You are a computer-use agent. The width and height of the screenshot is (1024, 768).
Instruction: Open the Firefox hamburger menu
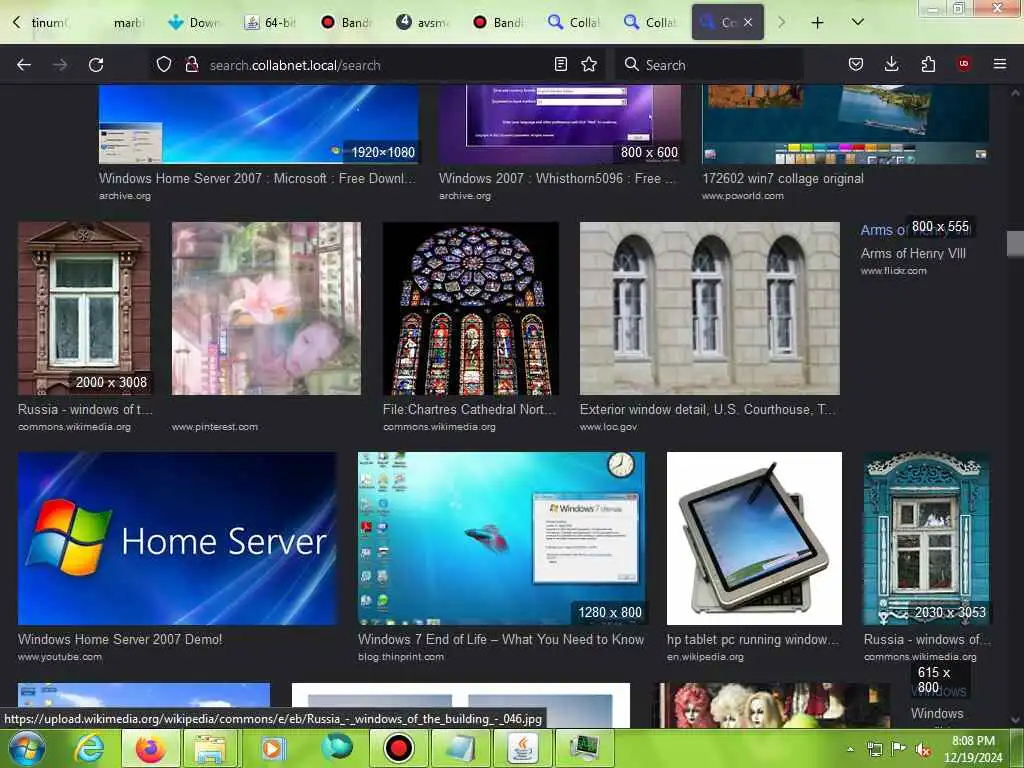(x=999, y=64)
